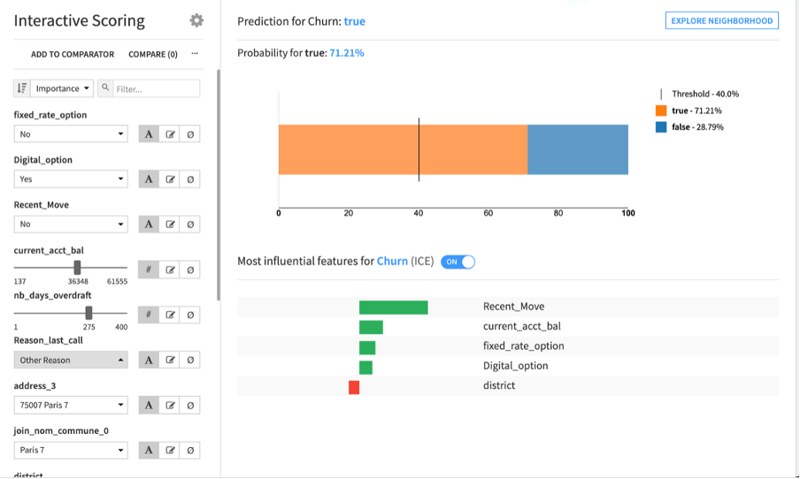Click the edit icon for address_3
The image size is (800, 479).
[x=170, y=405]
